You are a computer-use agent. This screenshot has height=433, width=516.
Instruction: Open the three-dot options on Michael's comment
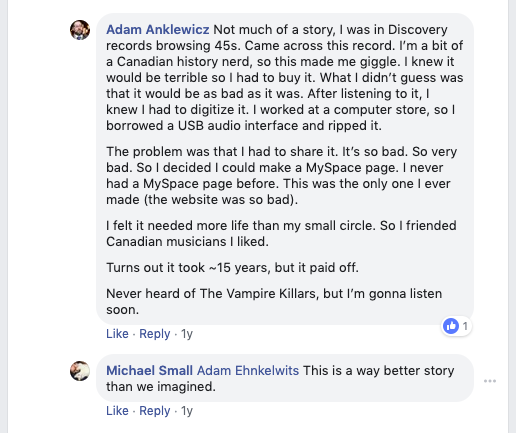490,381
